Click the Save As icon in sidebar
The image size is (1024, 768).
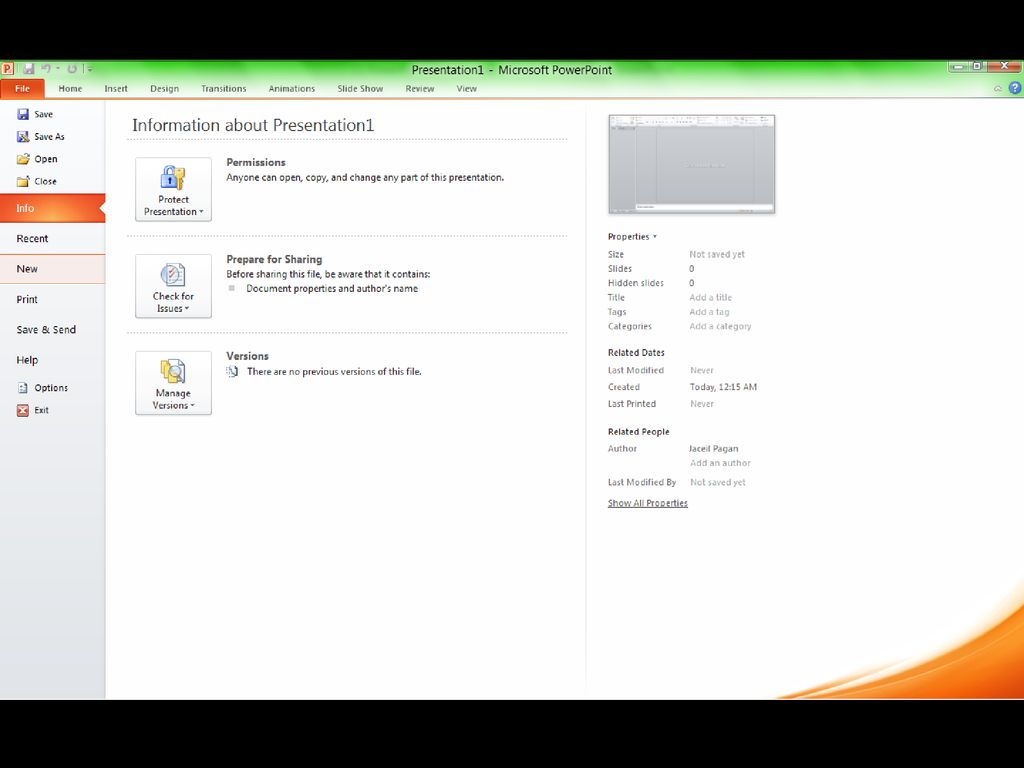(x=23, y=136)
